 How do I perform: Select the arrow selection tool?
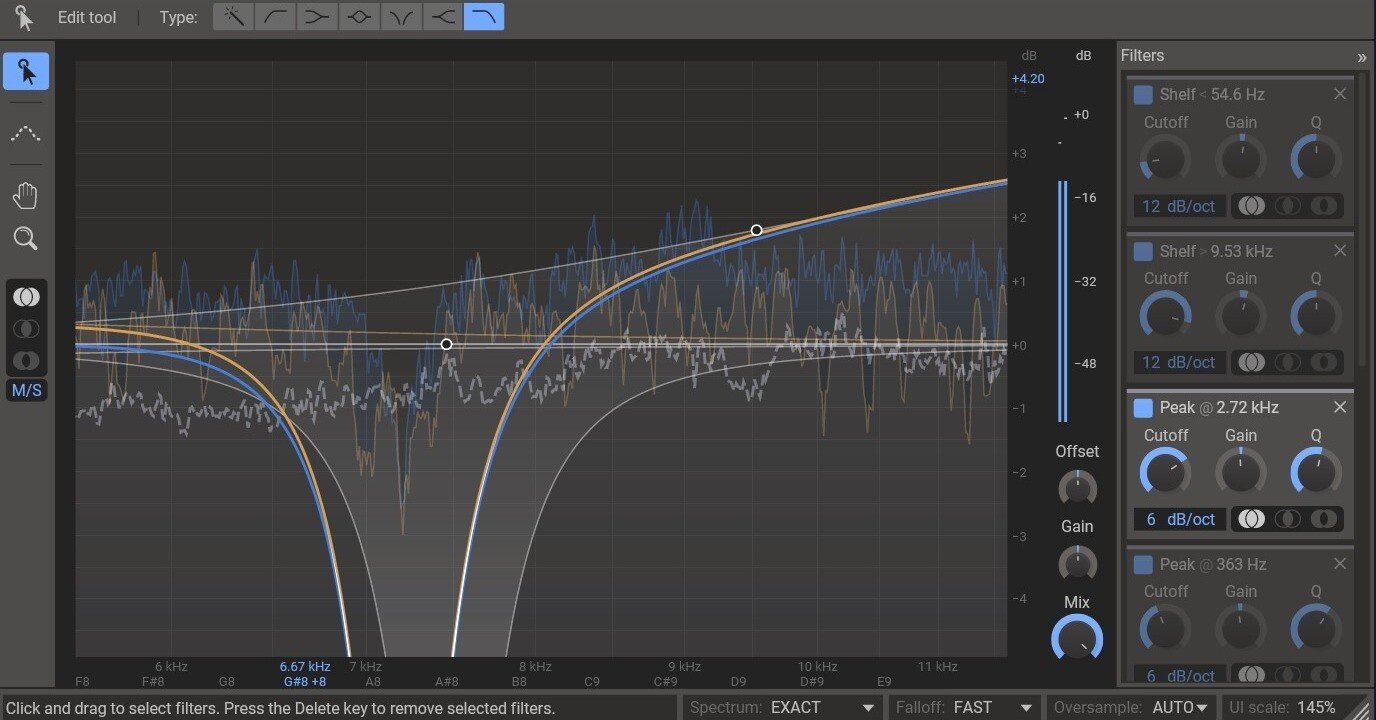click(x=25, y=71)
